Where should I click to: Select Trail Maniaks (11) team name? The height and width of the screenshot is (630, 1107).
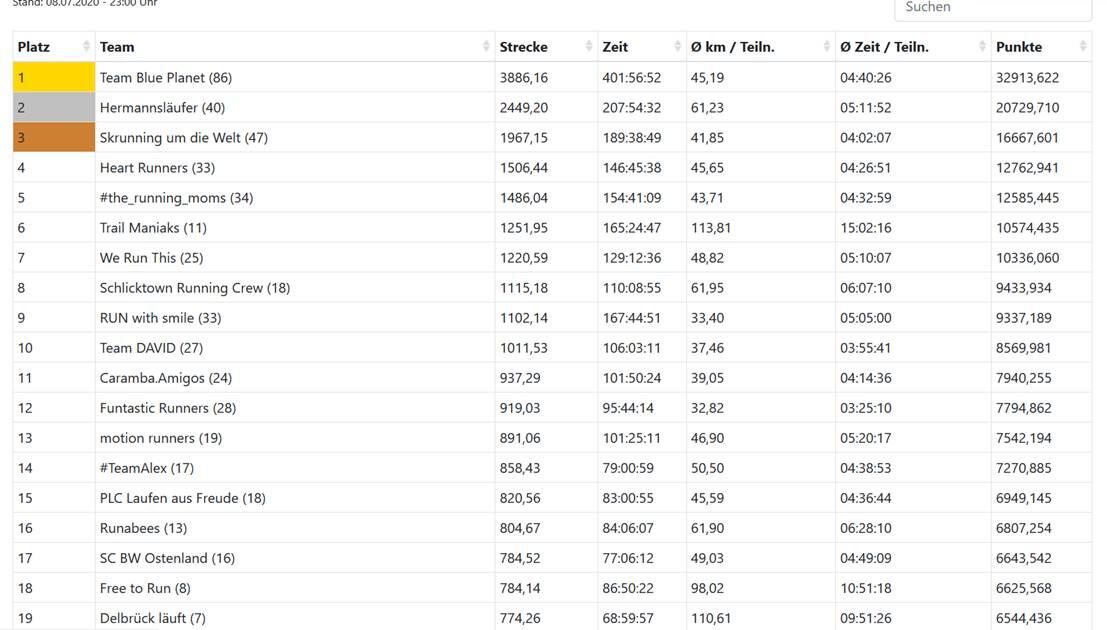(x=153, y=227)
